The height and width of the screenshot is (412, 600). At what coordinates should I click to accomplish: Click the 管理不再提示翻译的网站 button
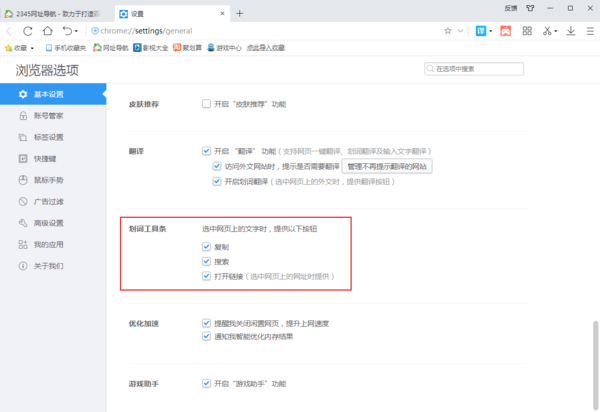pos(387,166)
